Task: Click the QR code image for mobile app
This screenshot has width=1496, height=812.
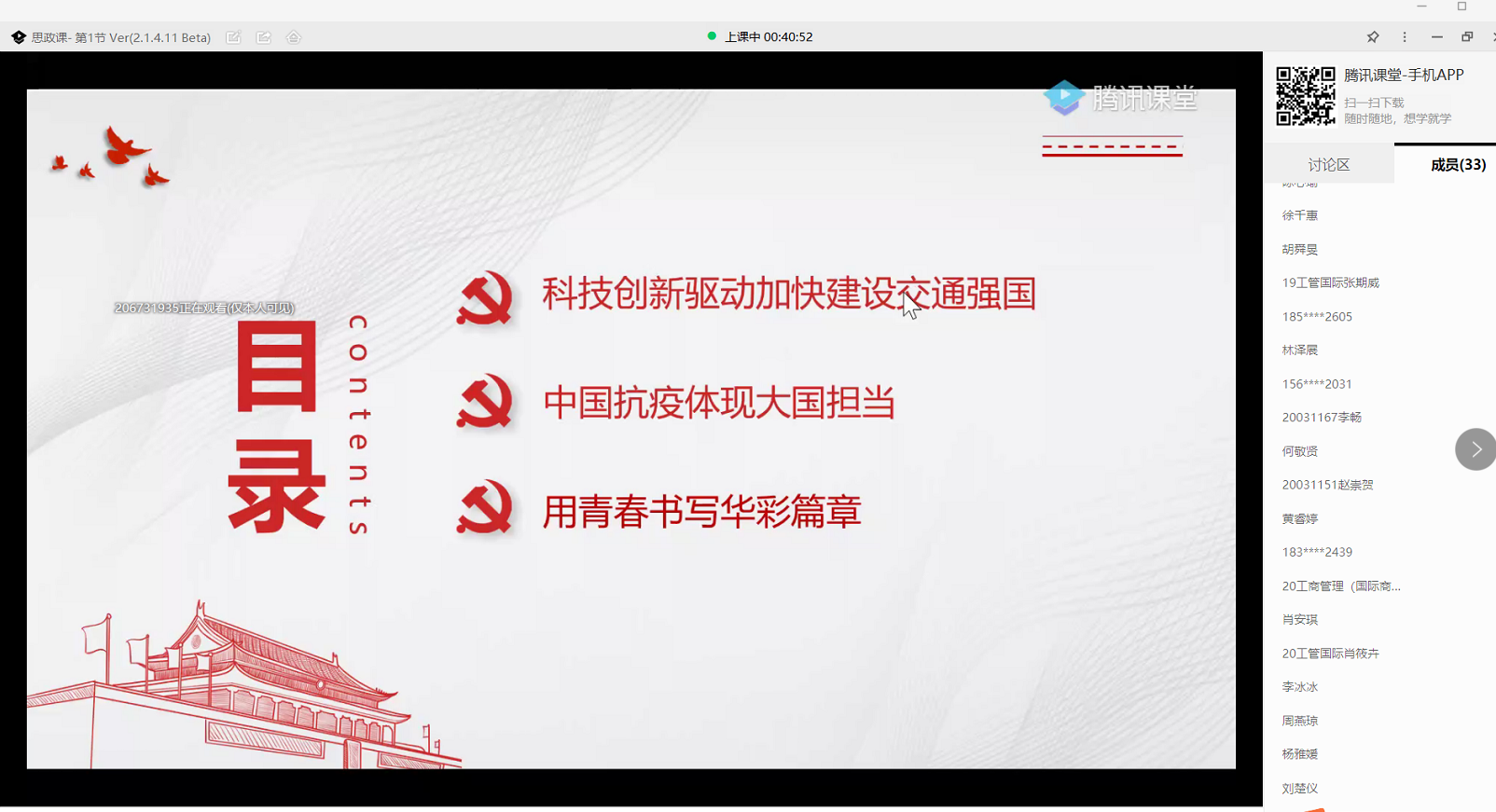Action: click(1305, 96)
